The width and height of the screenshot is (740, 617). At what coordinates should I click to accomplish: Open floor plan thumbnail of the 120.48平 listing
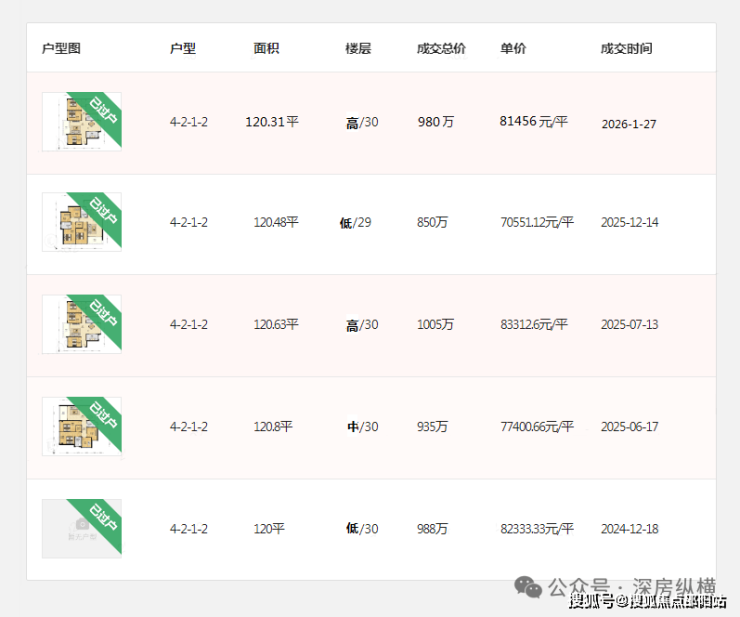(82, 222)
